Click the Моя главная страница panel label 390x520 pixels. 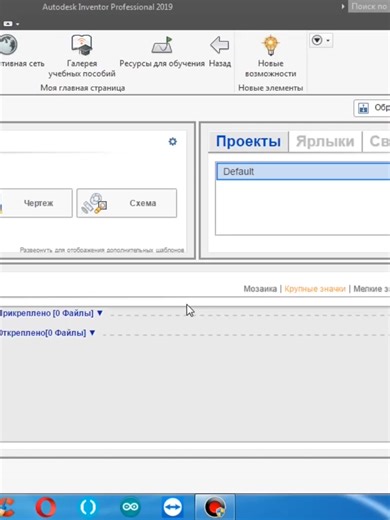83,88
